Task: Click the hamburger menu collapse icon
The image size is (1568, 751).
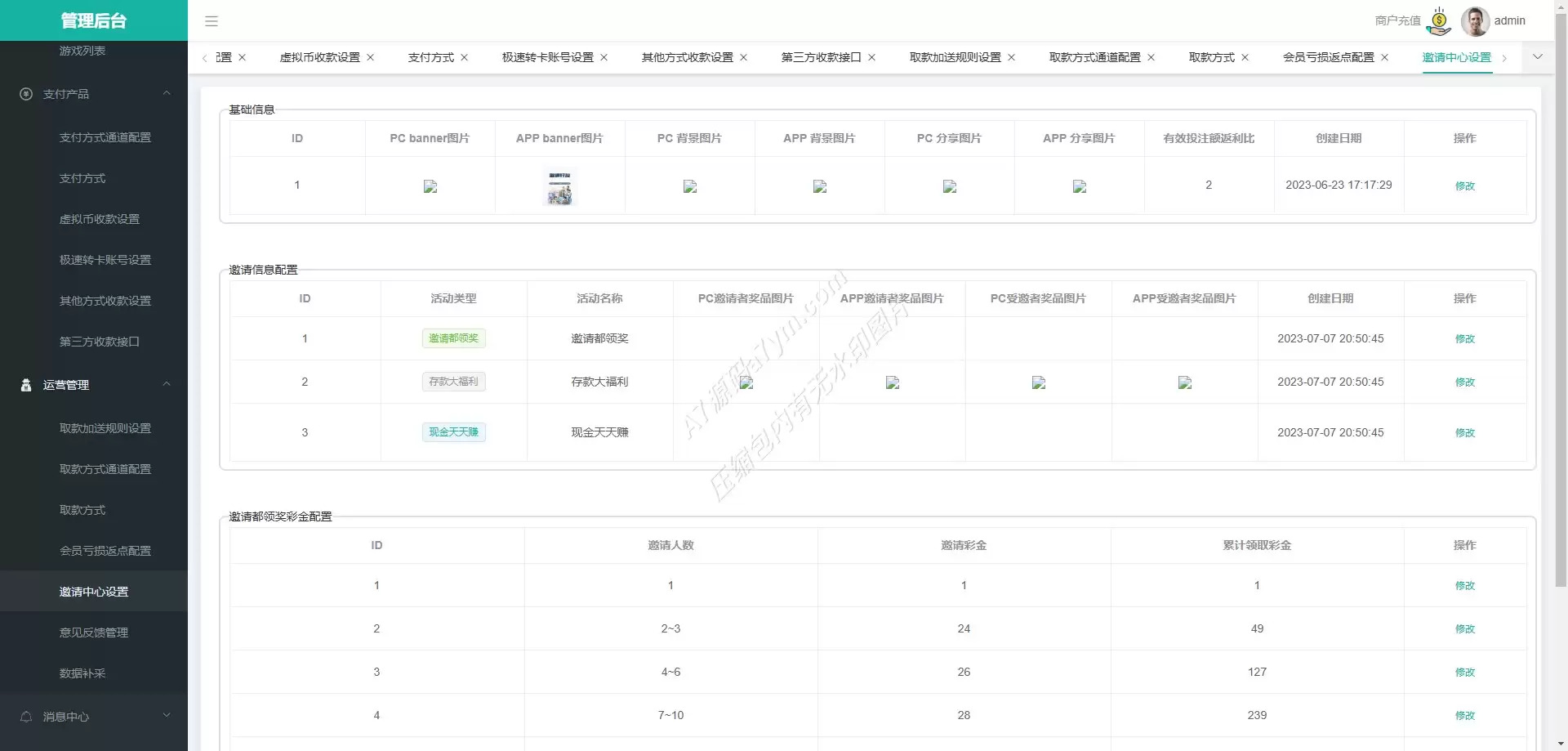Action: (212, 21)
